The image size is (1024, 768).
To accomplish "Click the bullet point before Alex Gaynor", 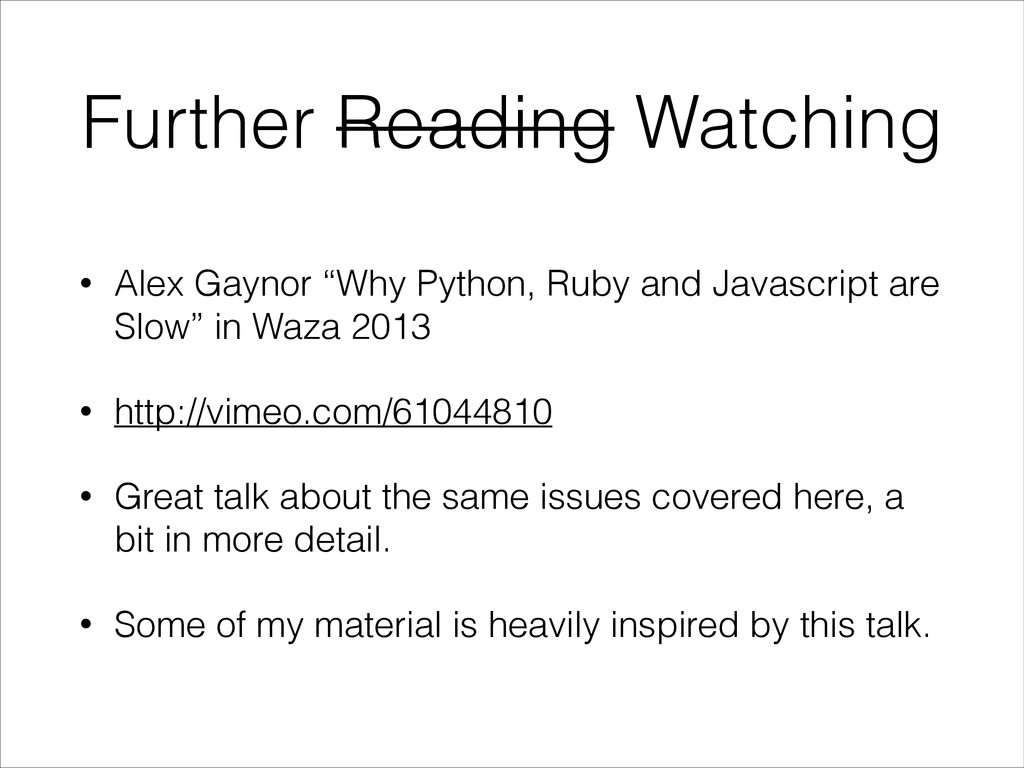I will (85, 285).
